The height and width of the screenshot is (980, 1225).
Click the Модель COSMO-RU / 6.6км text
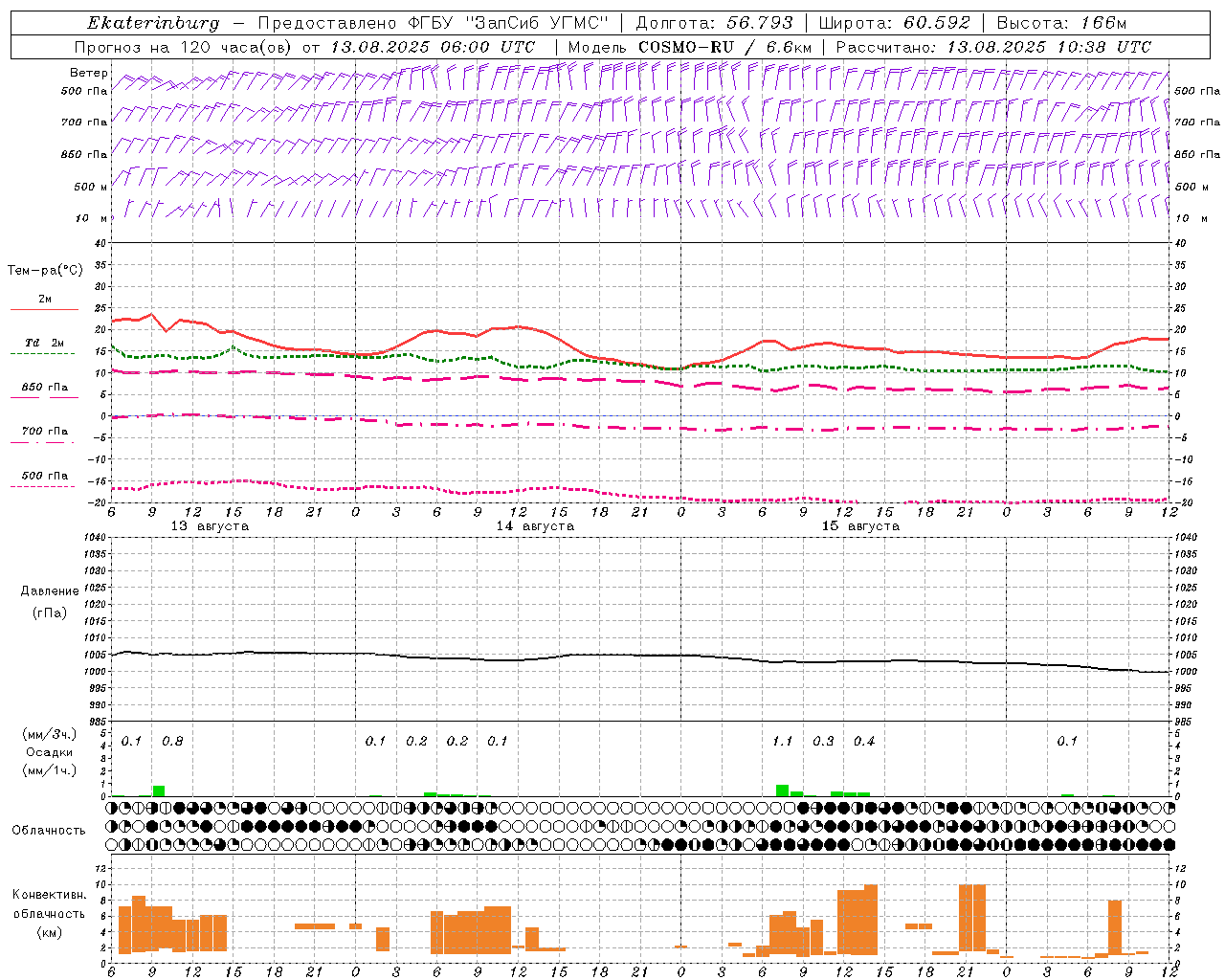click(689, 47)
